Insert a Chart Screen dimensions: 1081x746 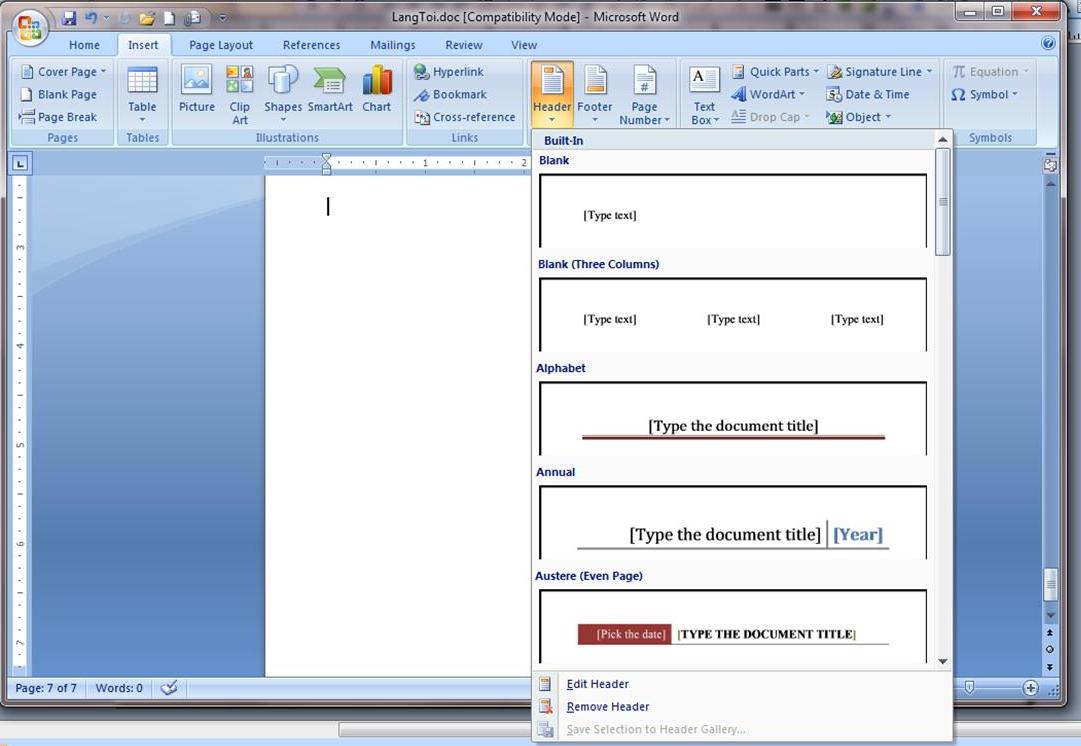coord(376,90)
